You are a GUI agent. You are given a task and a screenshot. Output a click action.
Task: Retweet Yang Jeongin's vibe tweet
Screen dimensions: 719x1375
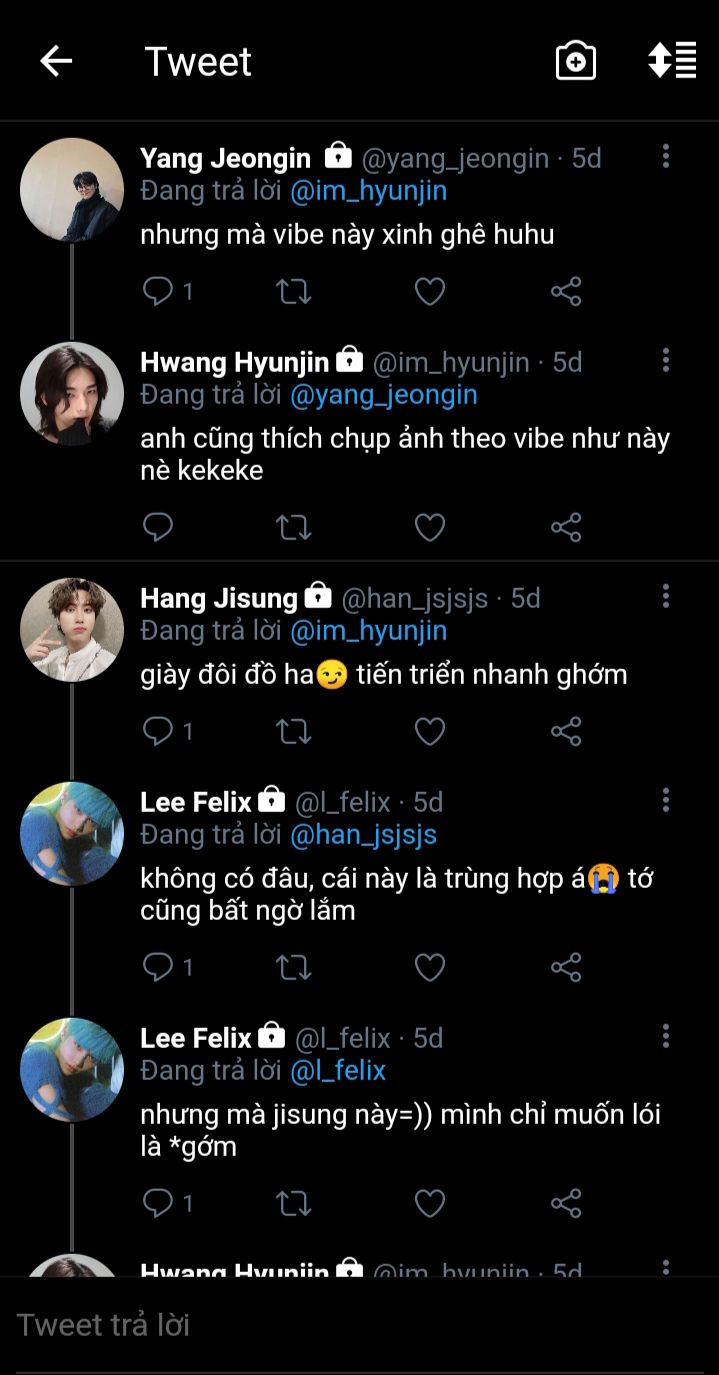coord(293,291)
